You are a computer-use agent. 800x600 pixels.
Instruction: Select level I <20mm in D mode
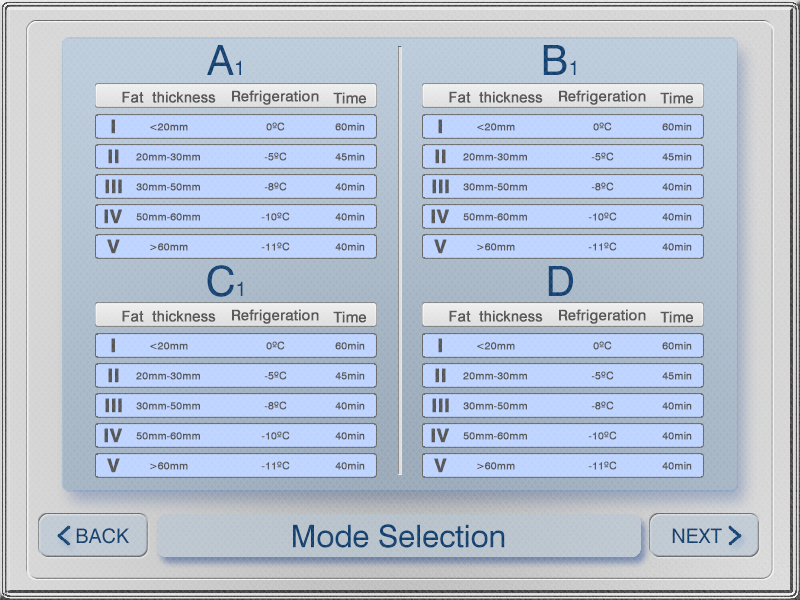(x=562, y=346)
